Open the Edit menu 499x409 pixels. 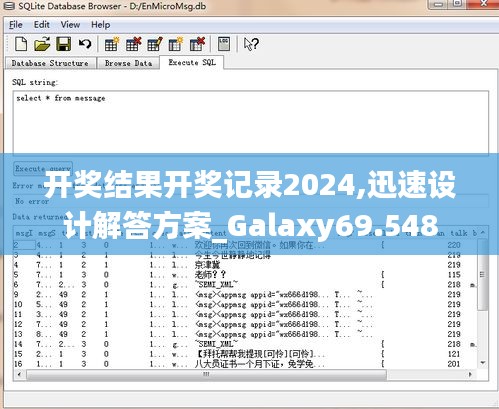[42, 25]
